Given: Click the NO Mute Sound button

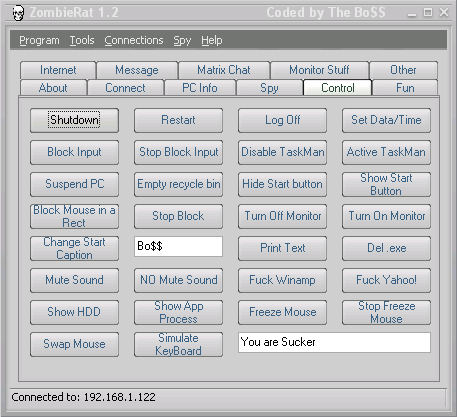Looking at the screenshot, I should 178,280.
